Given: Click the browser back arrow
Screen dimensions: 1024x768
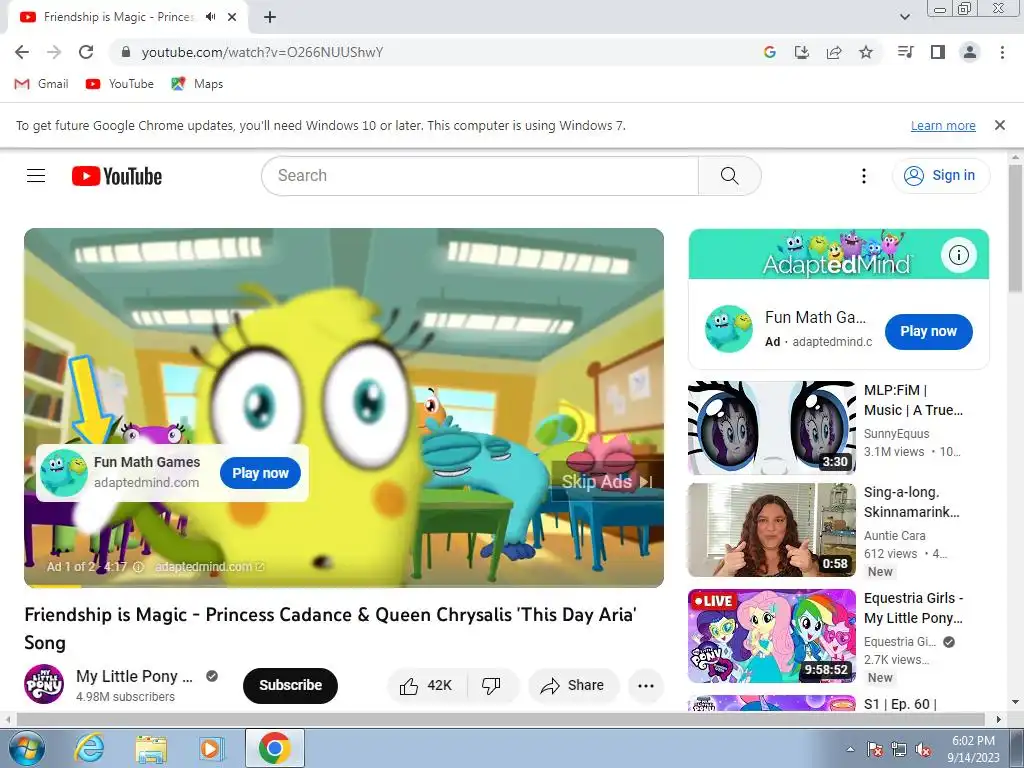Looking at the screenshot, I should tap(22, 52).
